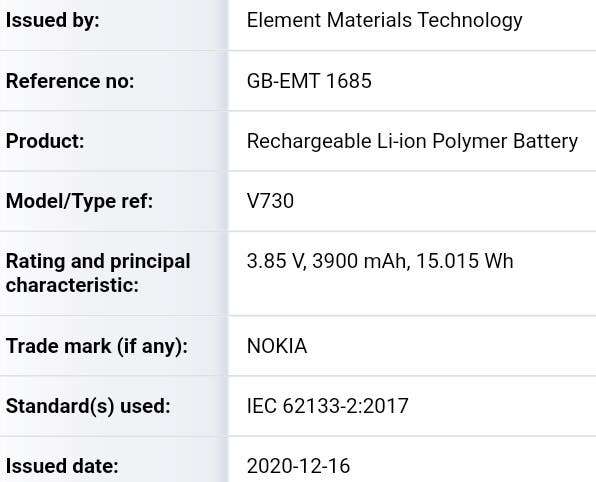Click the 'Product:' label
596x482 pixels.
point(45,141)
